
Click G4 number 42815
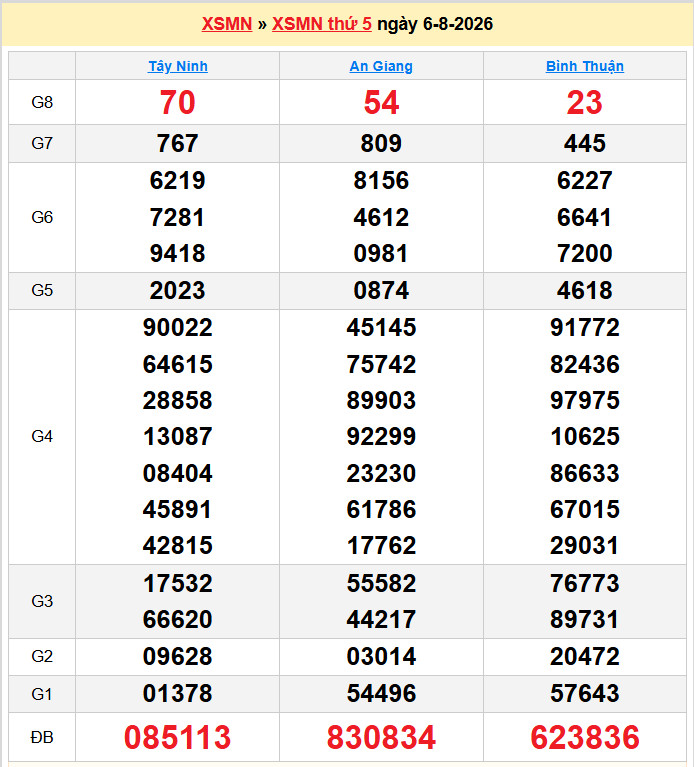tap(178, 545)
